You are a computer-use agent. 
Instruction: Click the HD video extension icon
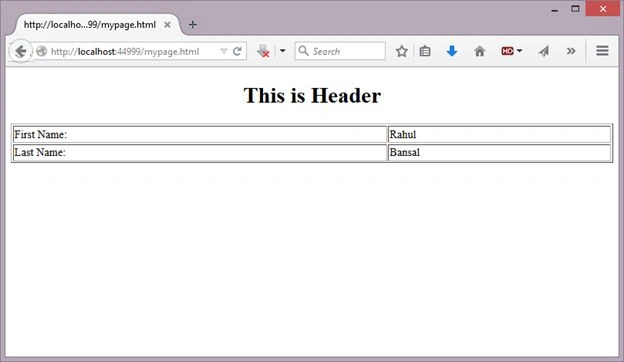(507, 51)
